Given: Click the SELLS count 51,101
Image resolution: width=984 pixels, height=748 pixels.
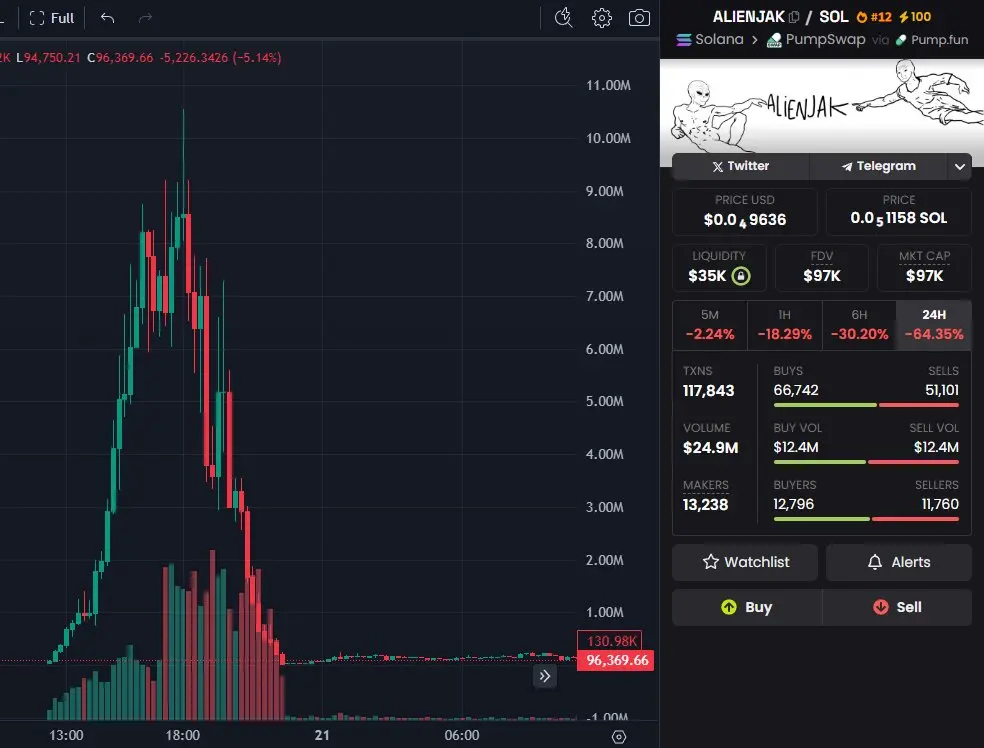Looking at the screenshot, I should pyautogui.click(x=942, y=390).
